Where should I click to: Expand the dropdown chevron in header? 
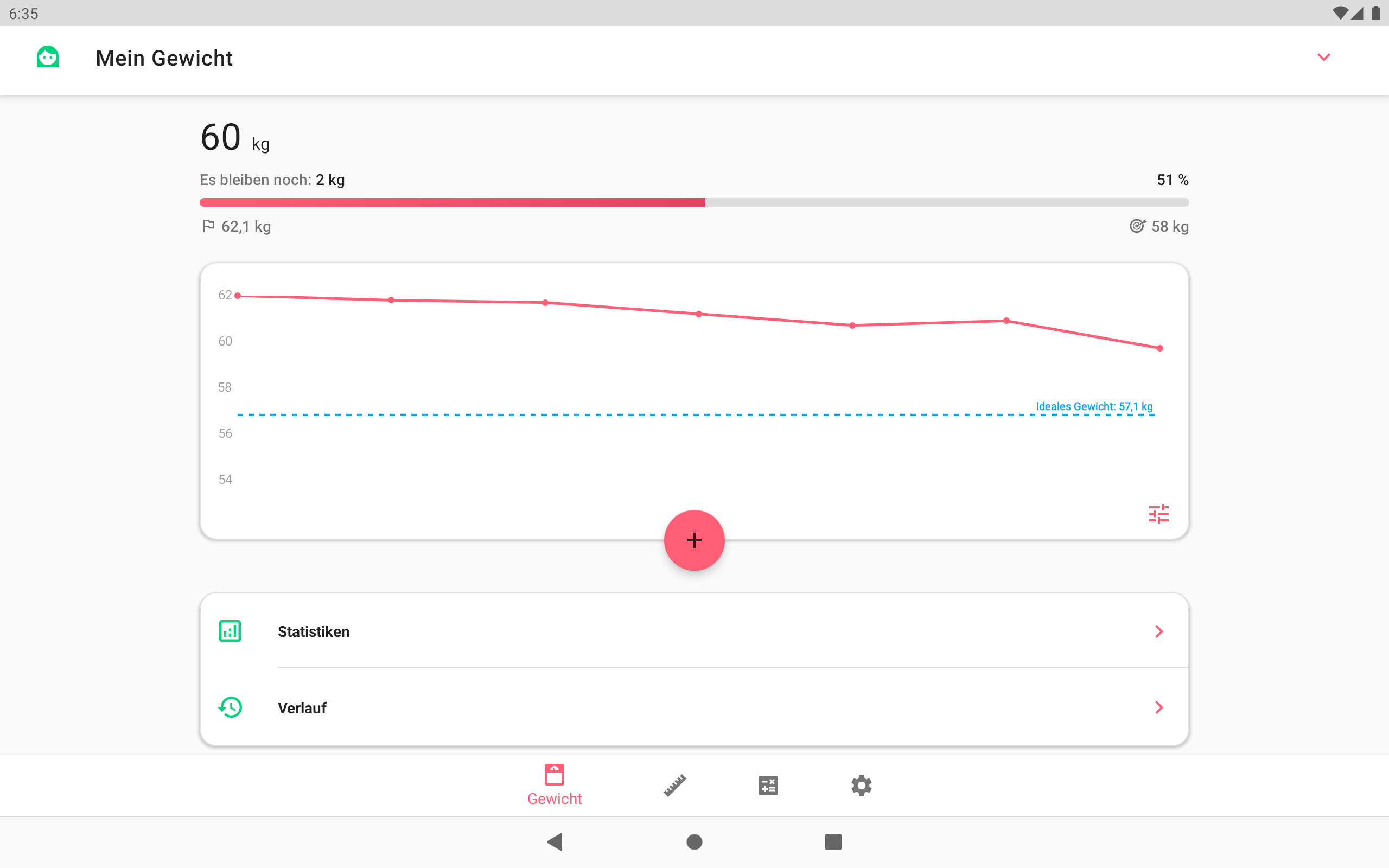click(x=1323, y=58)
